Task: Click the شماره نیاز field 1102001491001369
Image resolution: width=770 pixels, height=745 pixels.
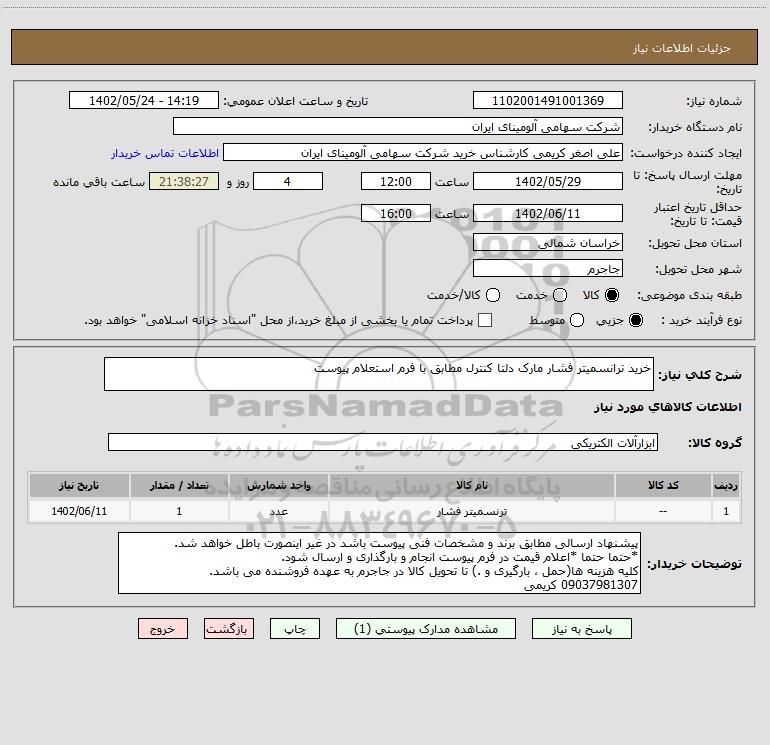Action: click(548, 100)
